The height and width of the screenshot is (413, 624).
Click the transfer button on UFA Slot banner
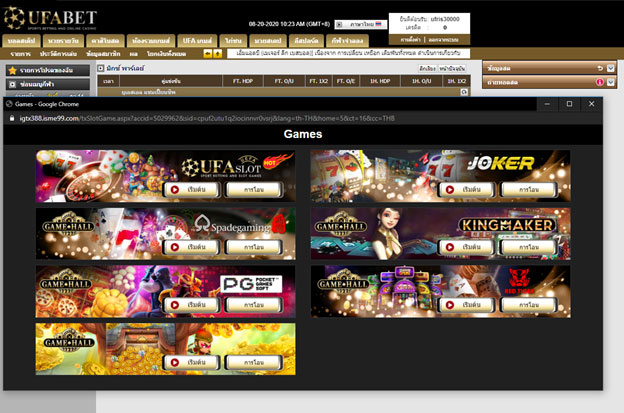click(x=254, y=190)
